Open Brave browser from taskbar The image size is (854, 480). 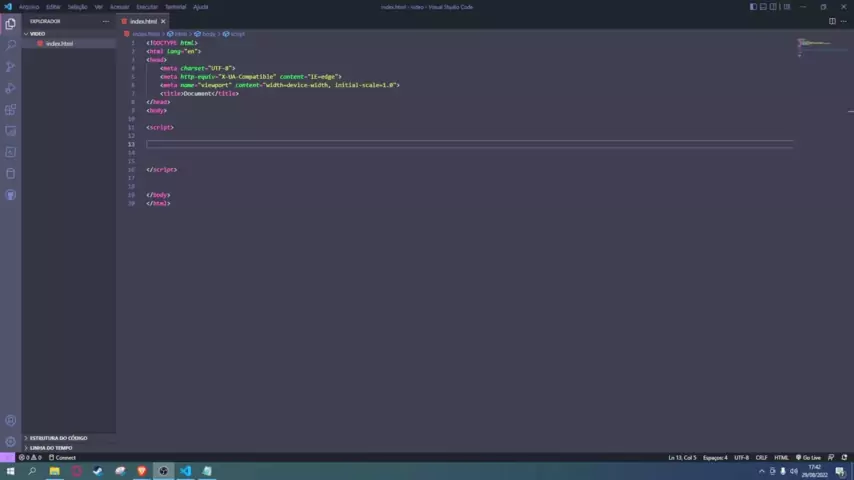coord(142,471)
